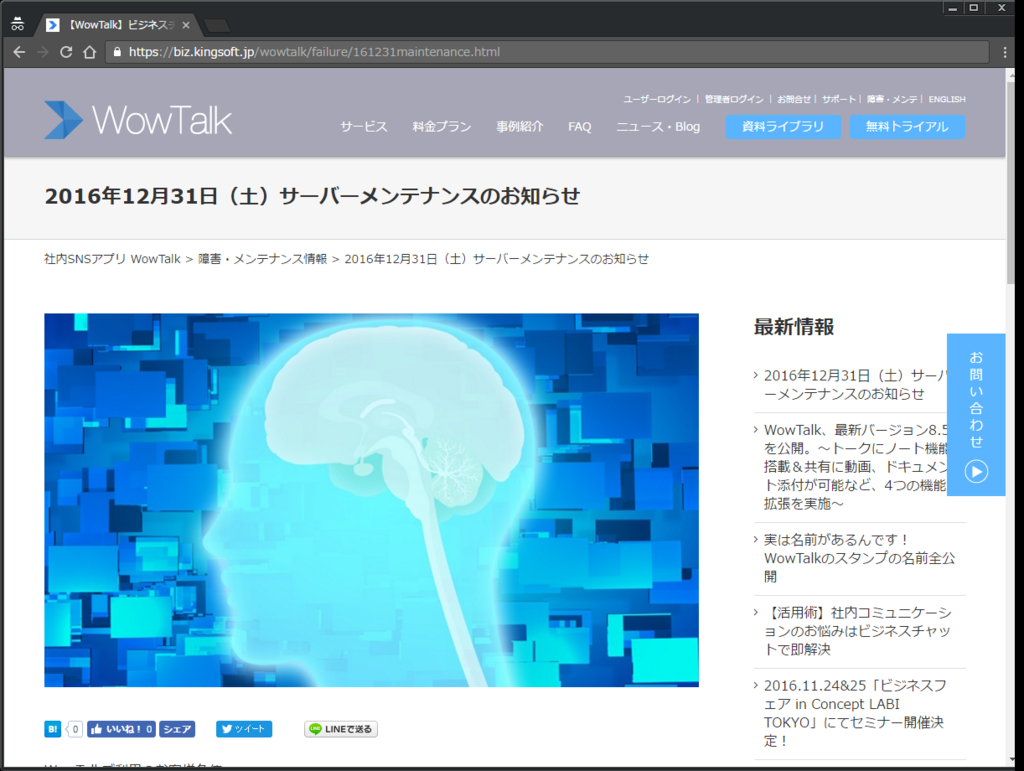Click the page vertical scrollbar thumb
The height and width of the screenshot is (771, 1024).
(x=1011, y=183)
